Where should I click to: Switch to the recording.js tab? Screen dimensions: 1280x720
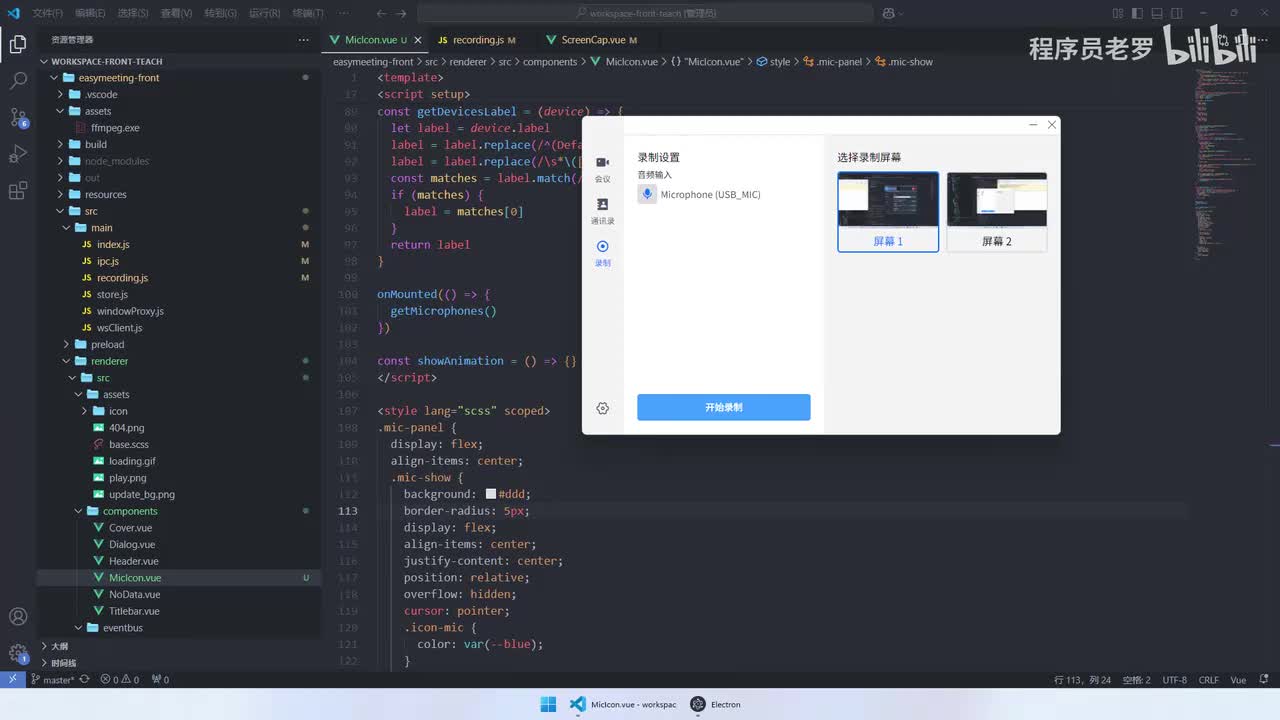pyautogui.click(x=478, y=40)
